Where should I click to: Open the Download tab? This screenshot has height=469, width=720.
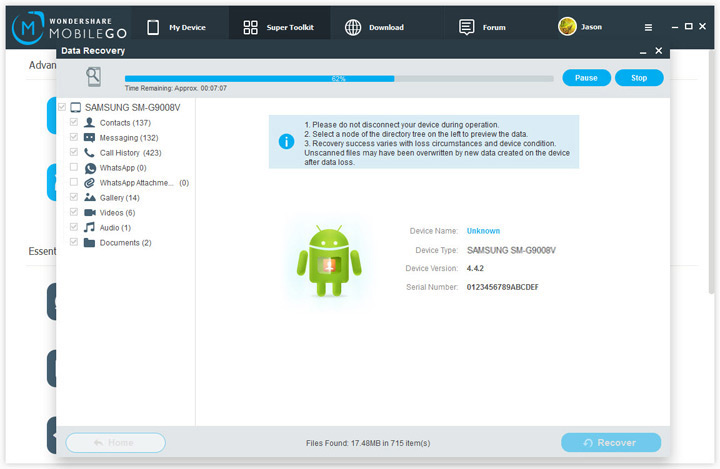386,27
